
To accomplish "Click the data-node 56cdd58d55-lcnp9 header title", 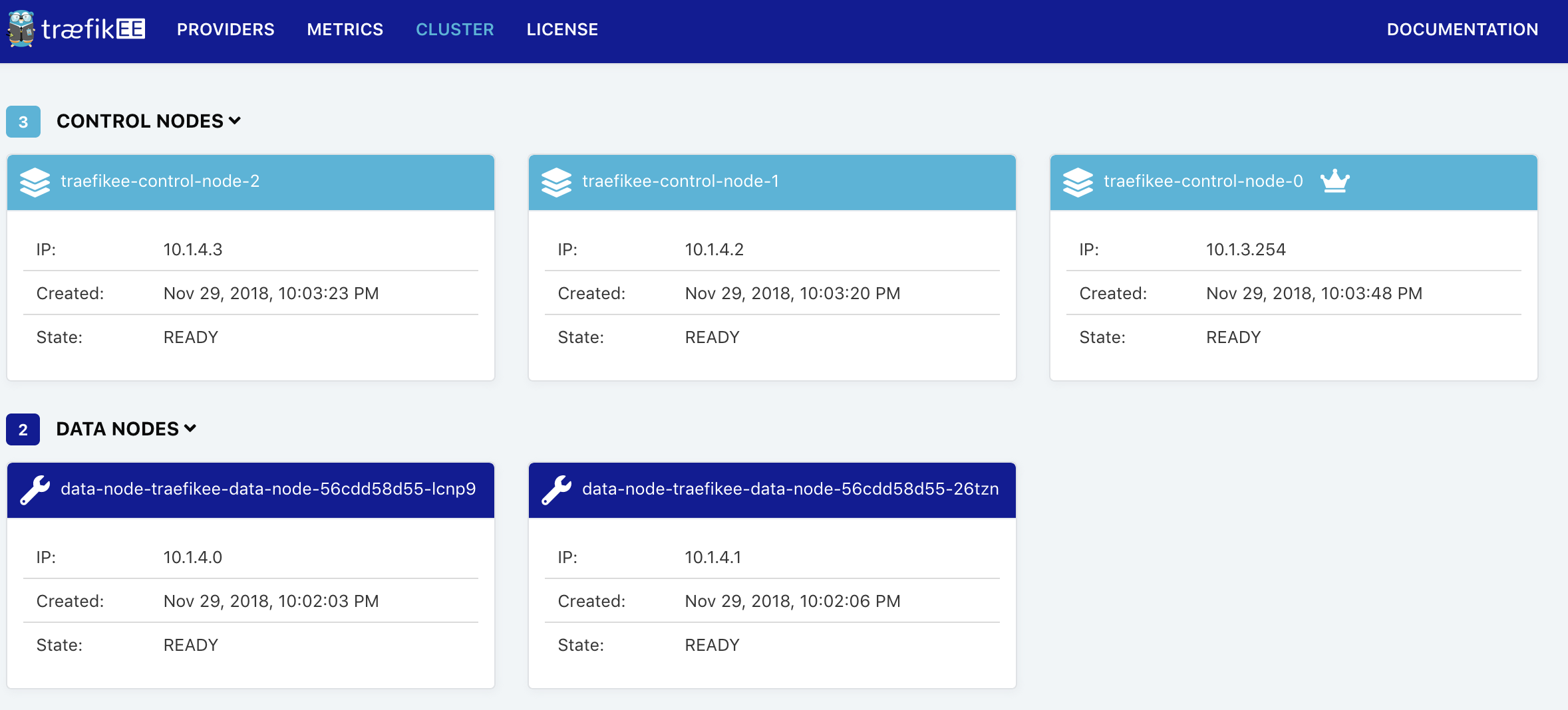I will pos(268,489).
